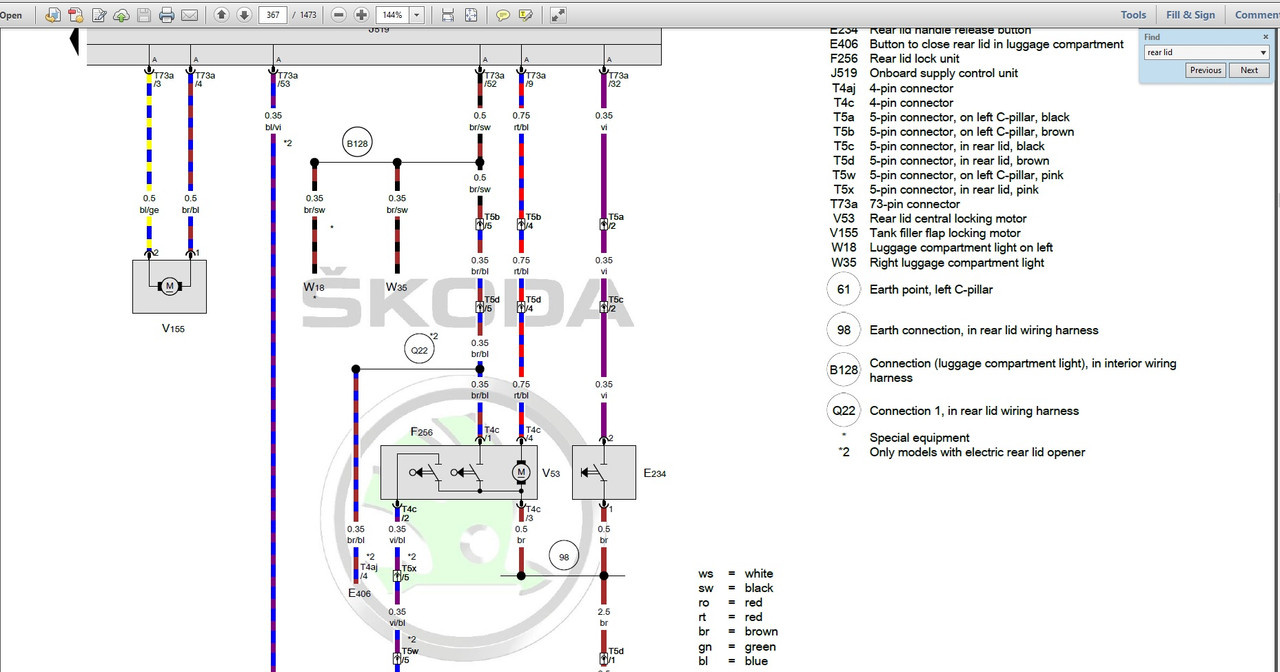Click the W35 light label in diagram
The image size is (1280, 672).
(x=397, y=288)
